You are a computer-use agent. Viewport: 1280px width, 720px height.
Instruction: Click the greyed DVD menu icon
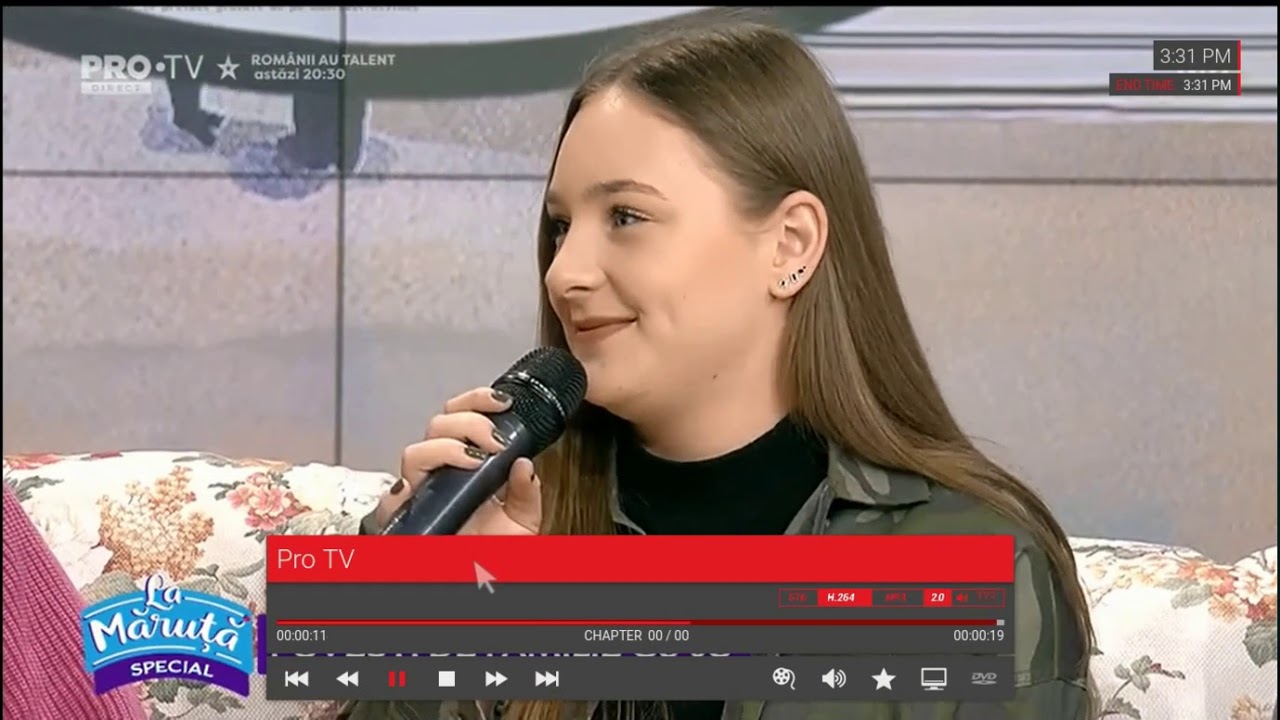click(984, 678)
